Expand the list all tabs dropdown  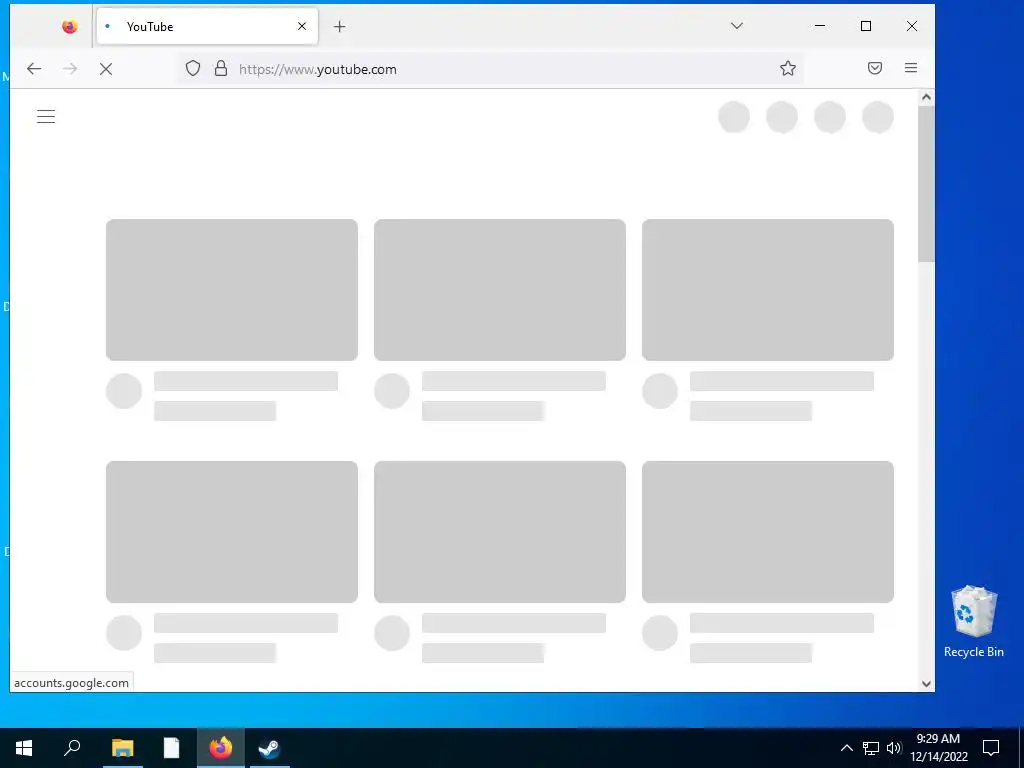(737, 26)
